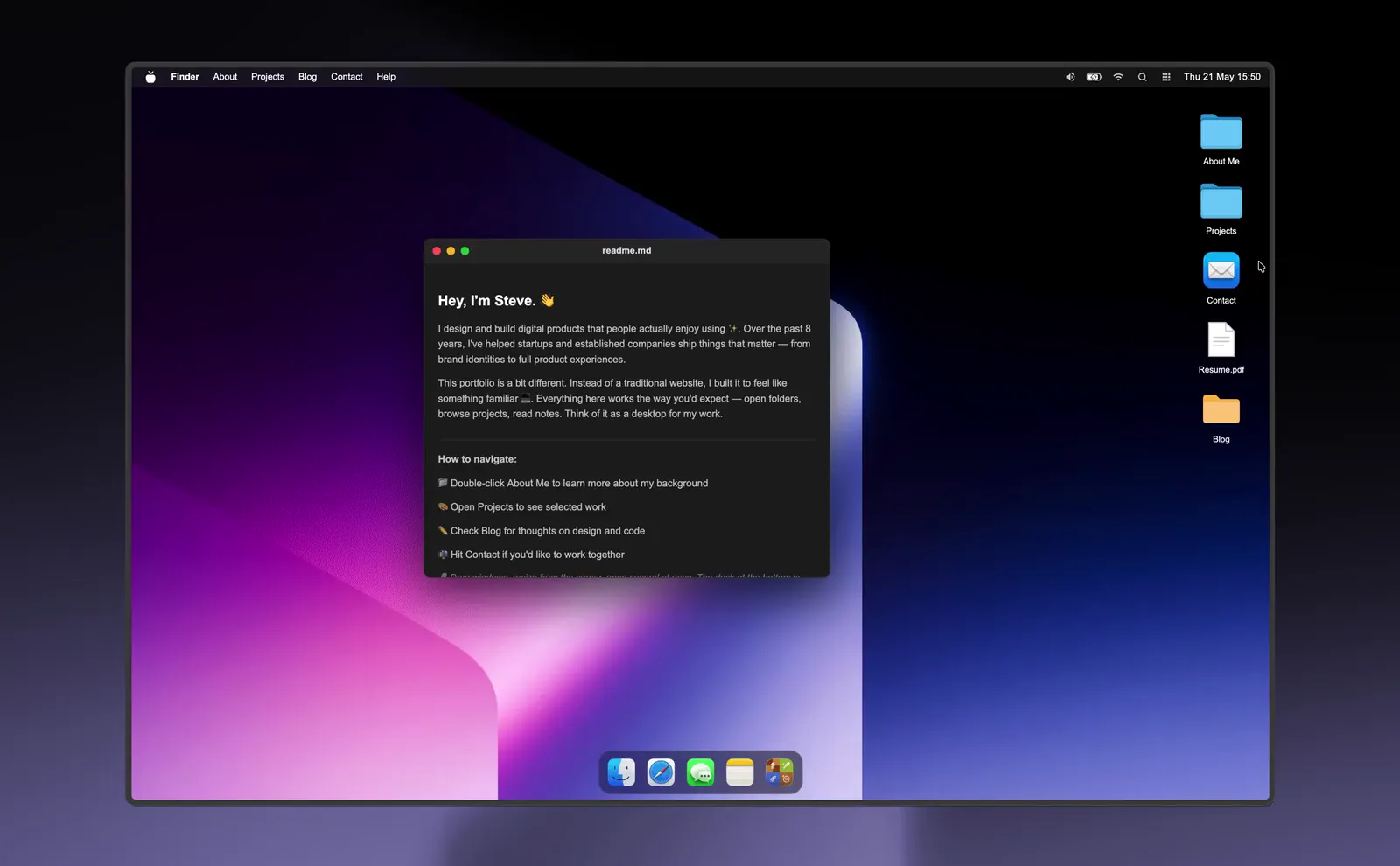Click the "How to navigate:" subheading

click(x=477, y=459)
